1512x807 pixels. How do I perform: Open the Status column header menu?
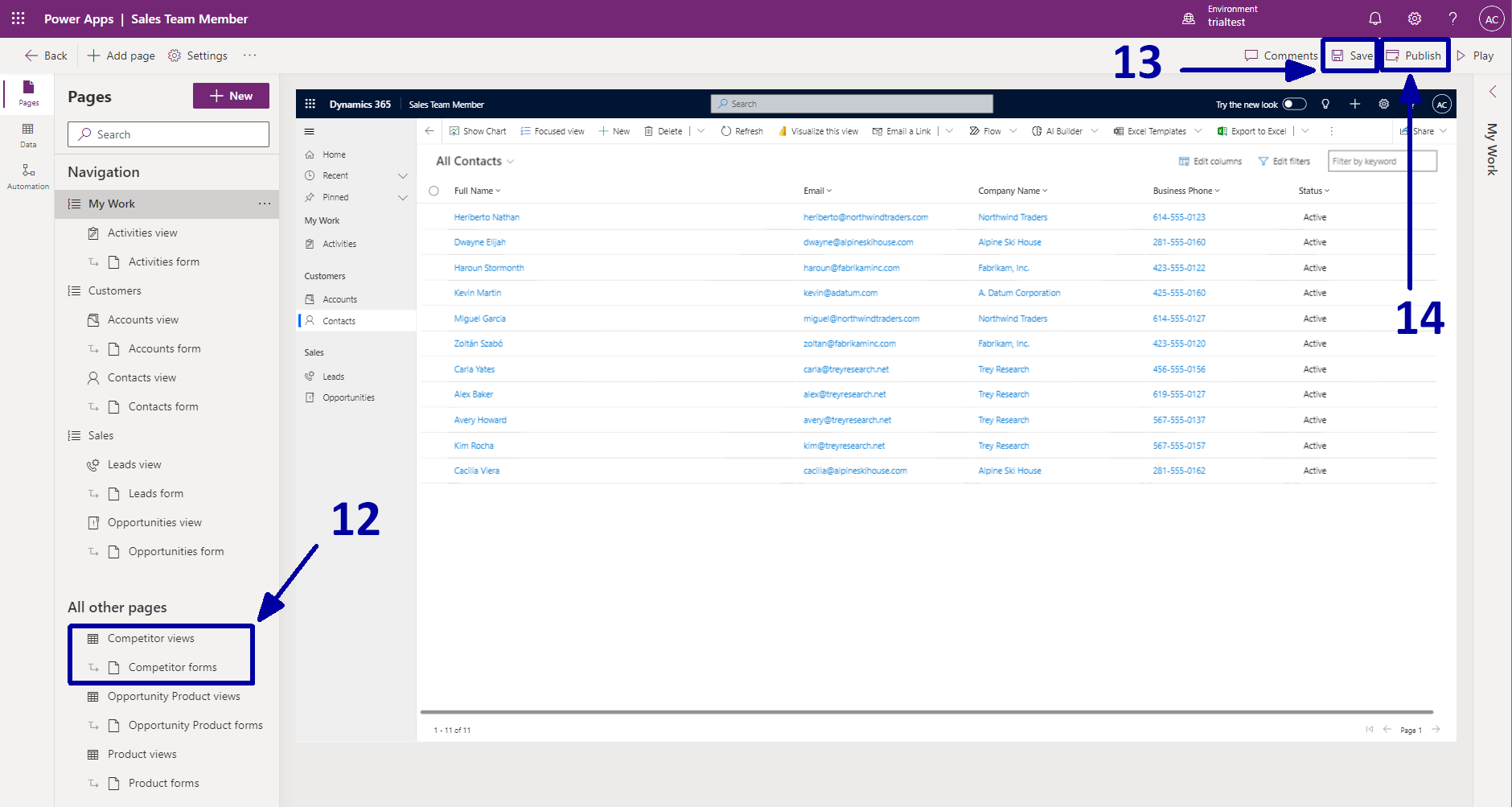[1314, 191]
